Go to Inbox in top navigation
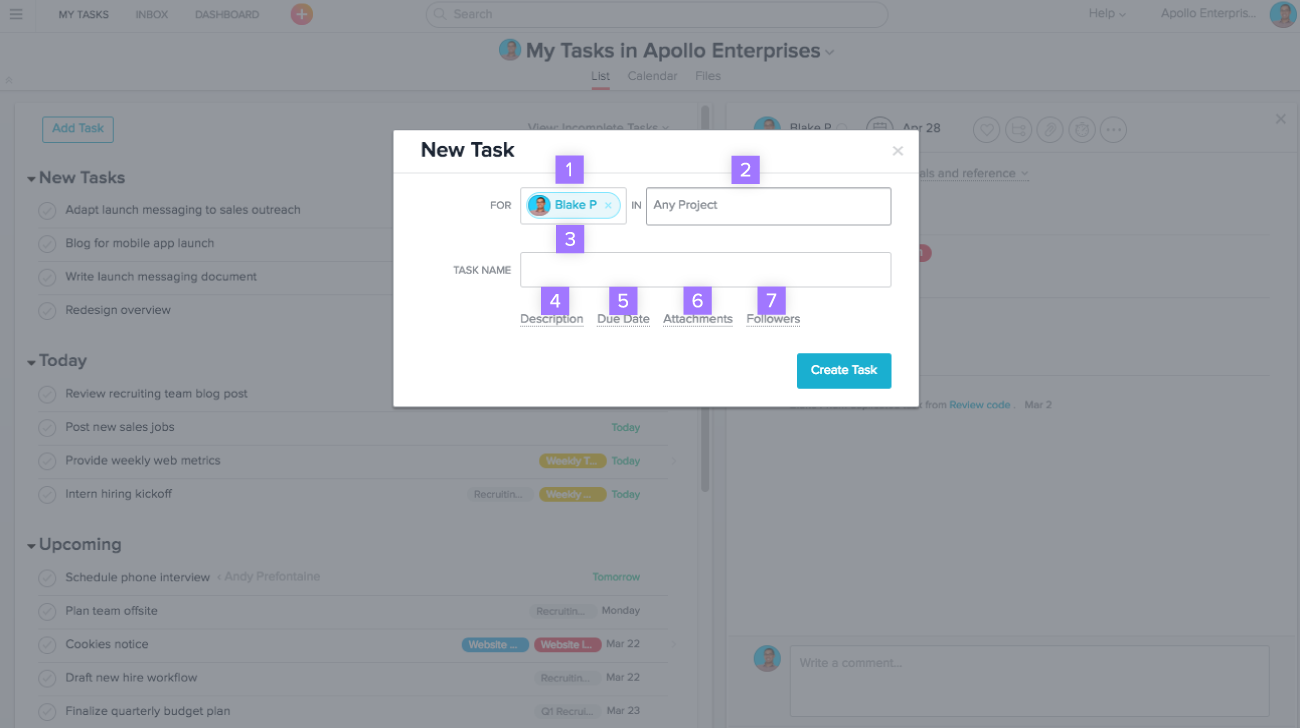The image size is (1300, 728). [x=151, y=15]
